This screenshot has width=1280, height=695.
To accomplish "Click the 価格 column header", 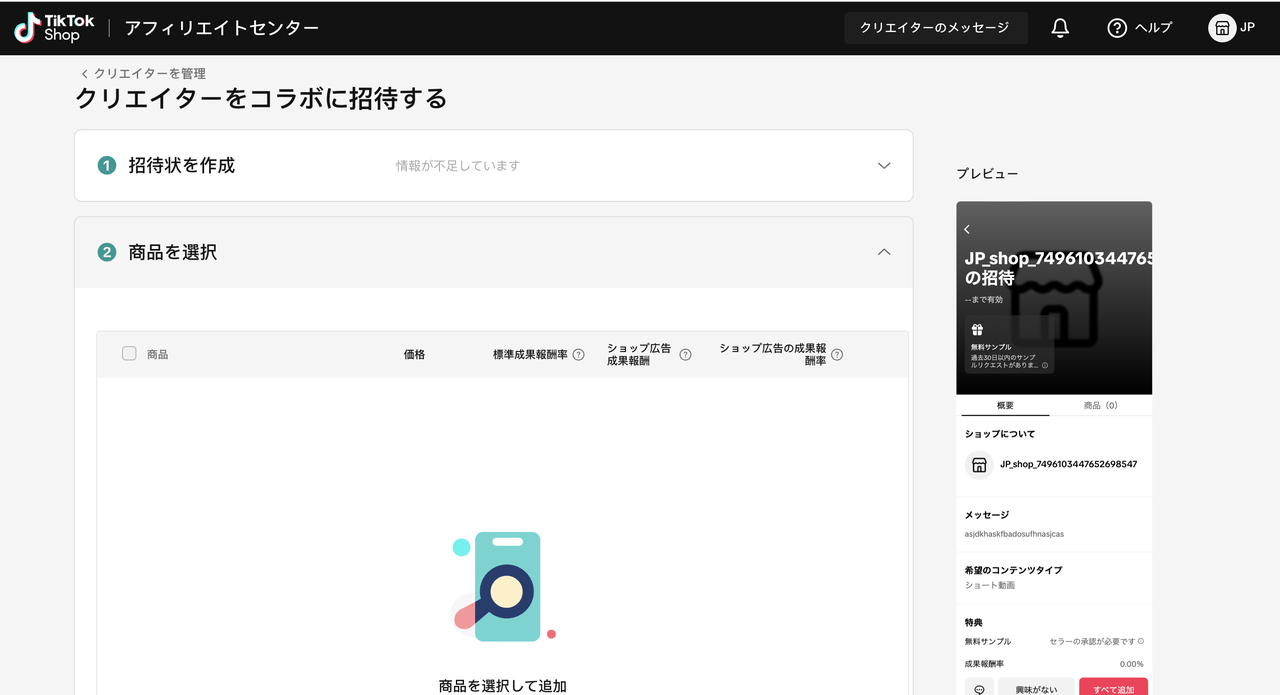I will (x=414, y=354).
